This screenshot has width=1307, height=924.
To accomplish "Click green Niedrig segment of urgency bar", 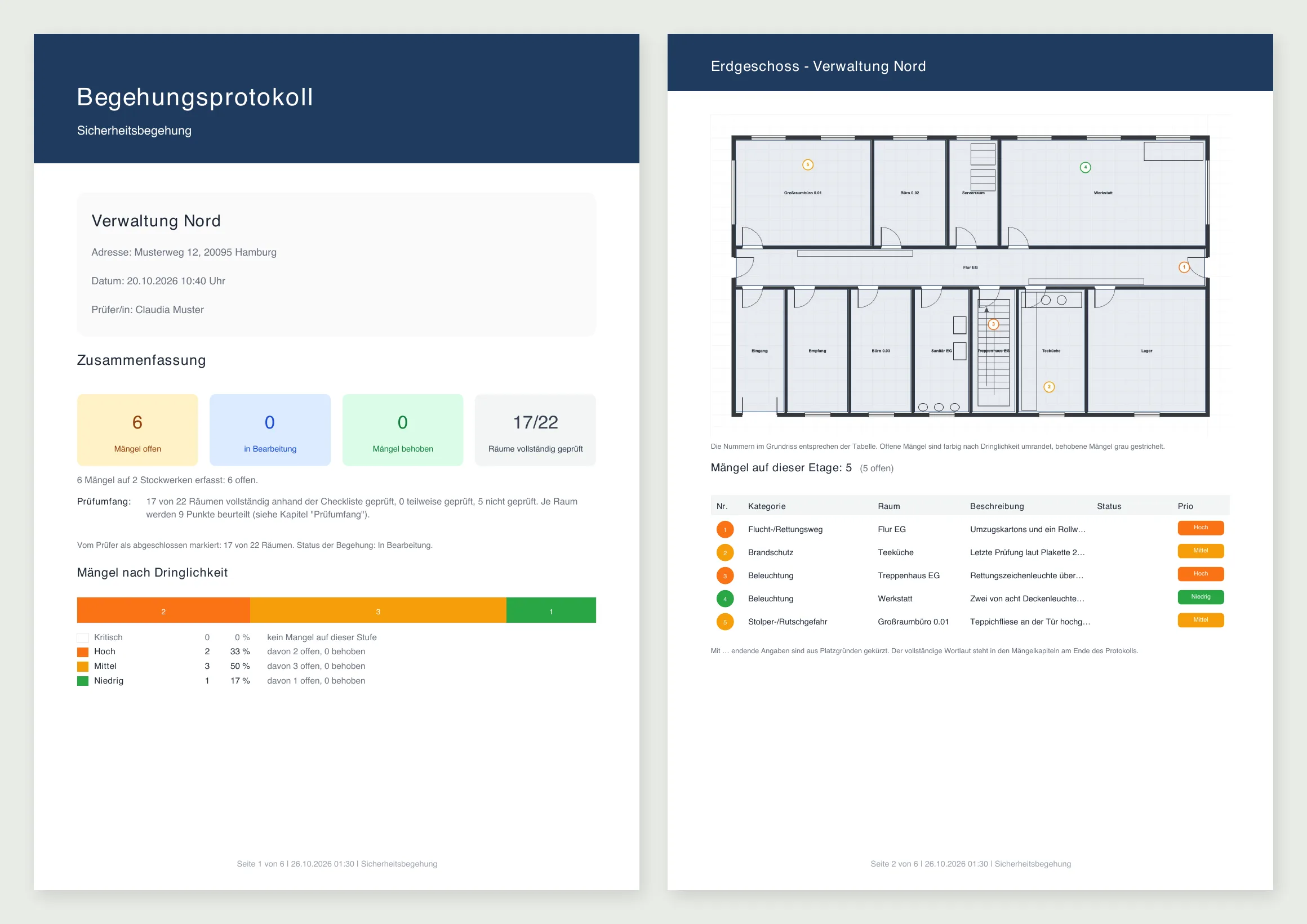I will click(x=551, y=610).
